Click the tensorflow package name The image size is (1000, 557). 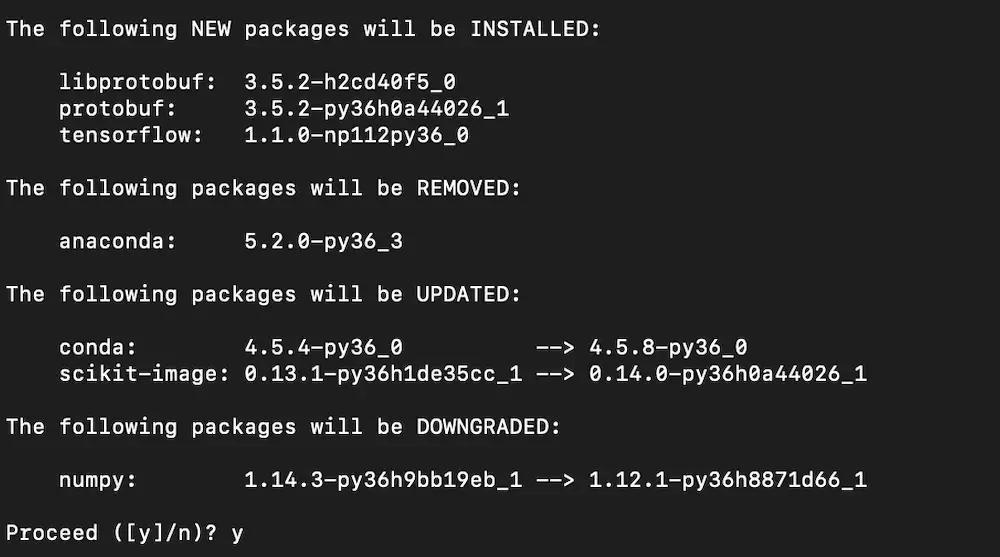tap(118, 135)
